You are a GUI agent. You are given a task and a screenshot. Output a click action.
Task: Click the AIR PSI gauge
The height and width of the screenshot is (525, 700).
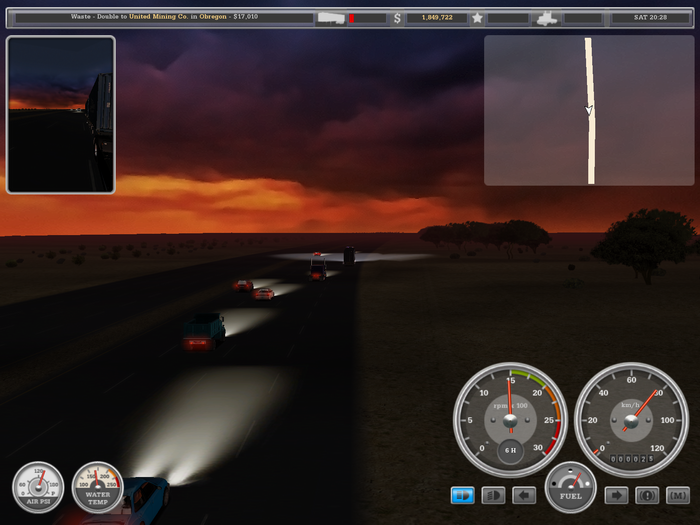(38, 487)
